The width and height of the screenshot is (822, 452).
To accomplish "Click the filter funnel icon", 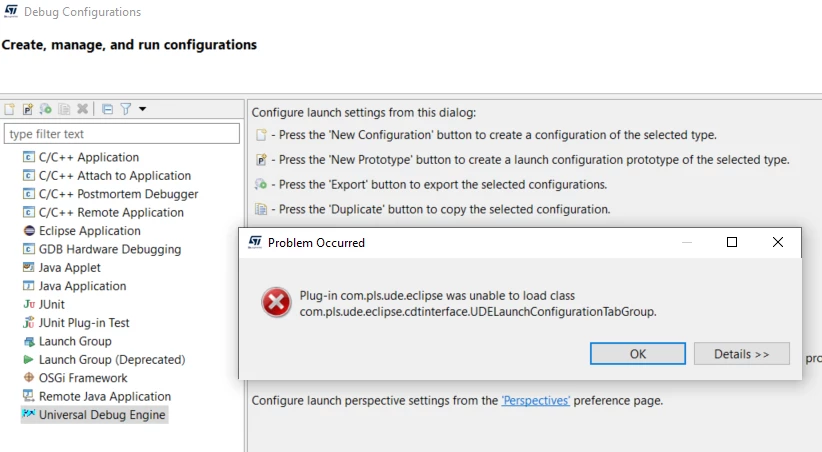I will [125, 109].
